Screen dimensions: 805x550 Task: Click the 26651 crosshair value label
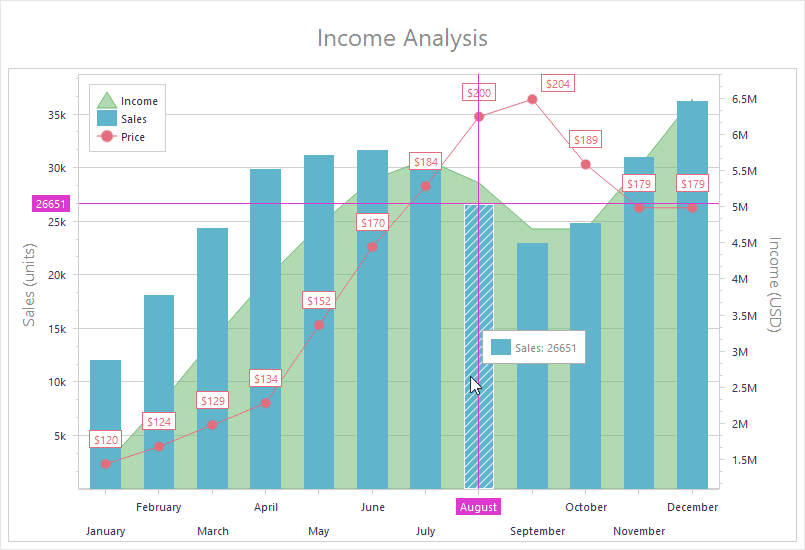51,204
